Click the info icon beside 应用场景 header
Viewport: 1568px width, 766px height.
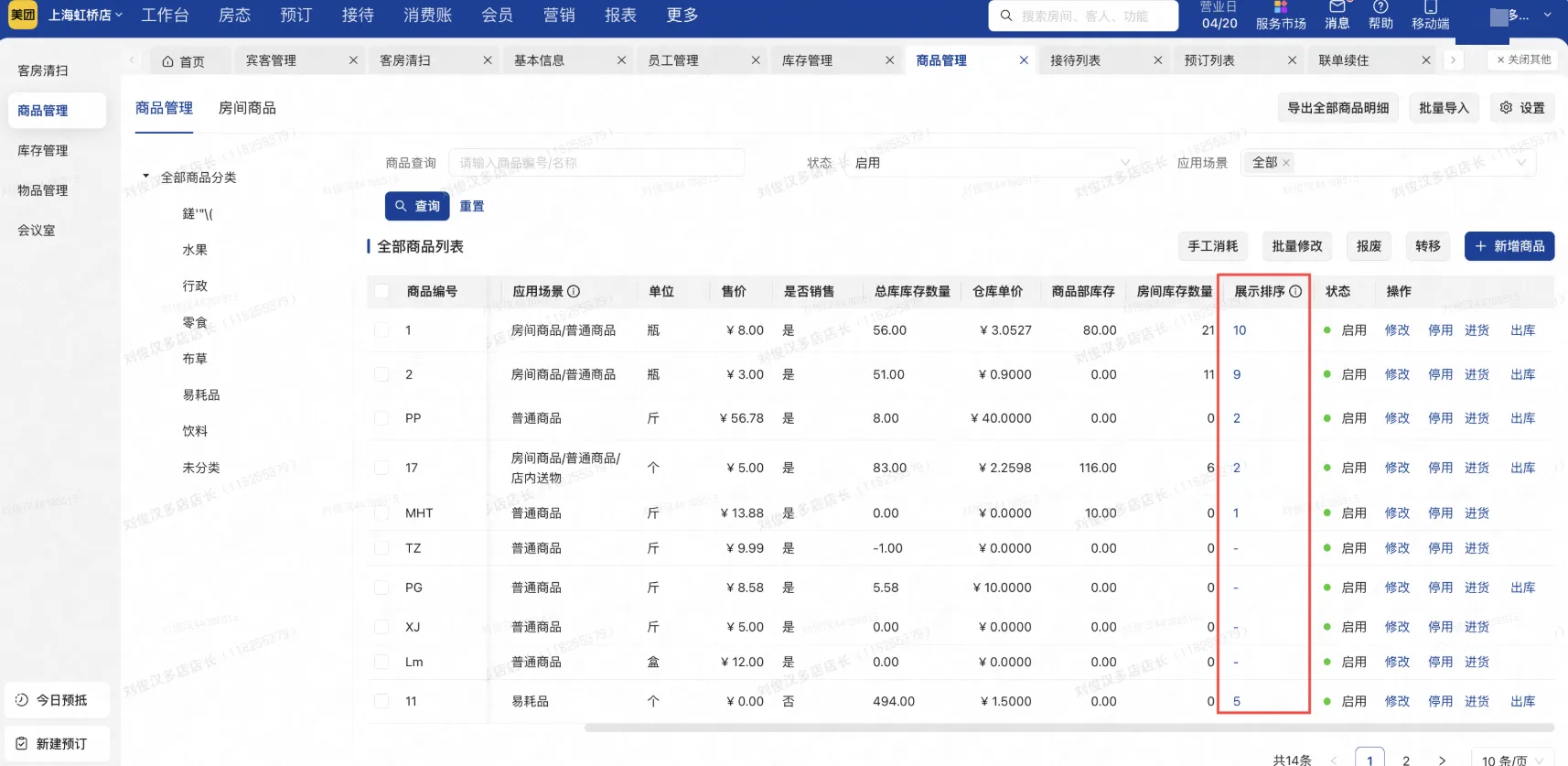(574, 291)
